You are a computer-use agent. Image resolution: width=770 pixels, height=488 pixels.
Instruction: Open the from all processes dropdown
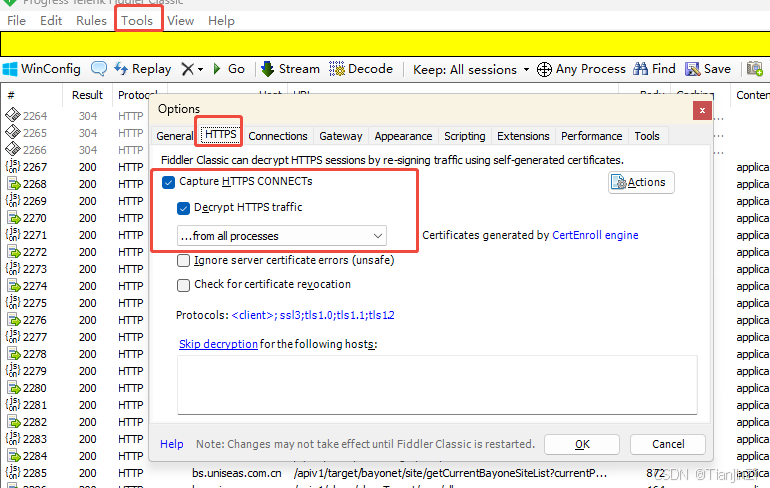(x=282, y=236)
